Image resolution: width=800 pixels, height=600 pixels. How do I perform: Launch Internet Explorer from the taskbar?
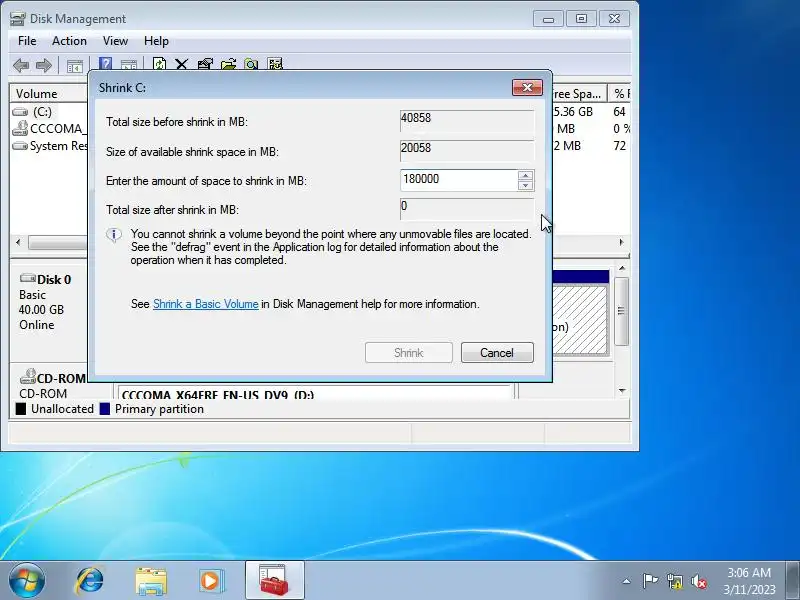[x=90, y=581]
